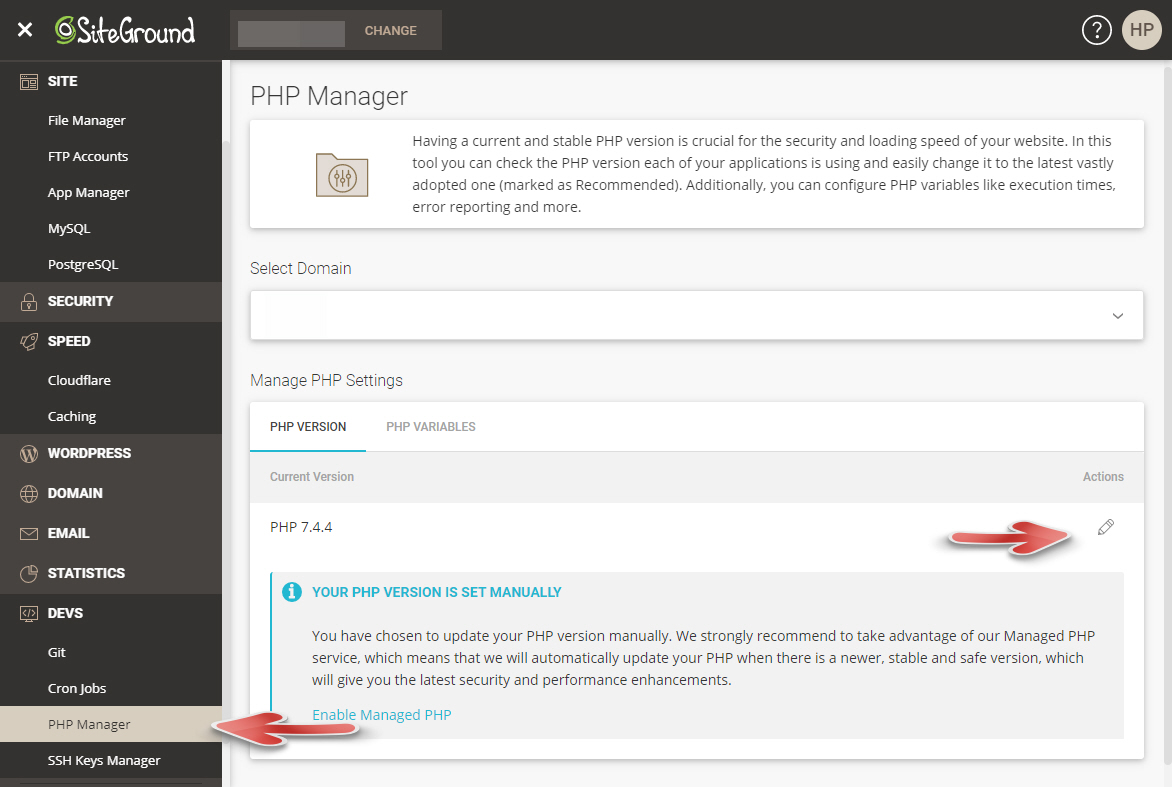Switch to the PHP VARIABLES tab
This screenshot has height=787, width=1172.
coord(431,427)
